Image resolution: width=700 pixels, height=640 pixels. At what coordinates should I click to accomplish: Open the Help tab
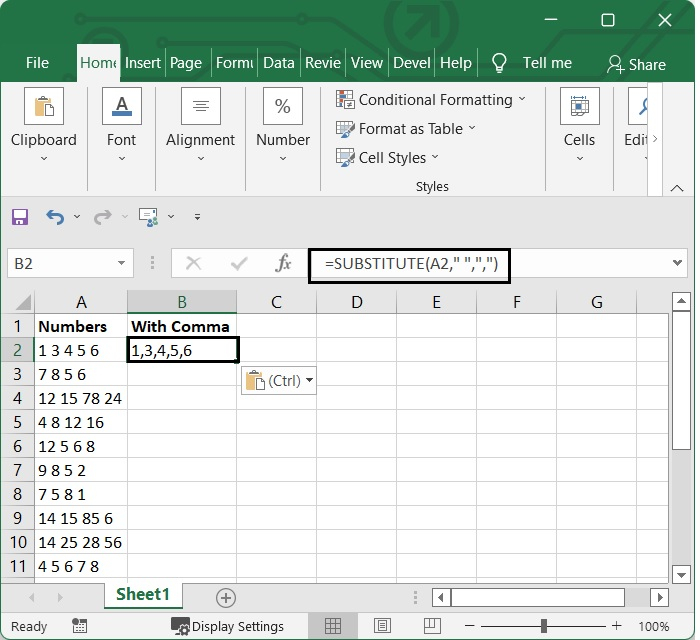click(x=456, y=63)
